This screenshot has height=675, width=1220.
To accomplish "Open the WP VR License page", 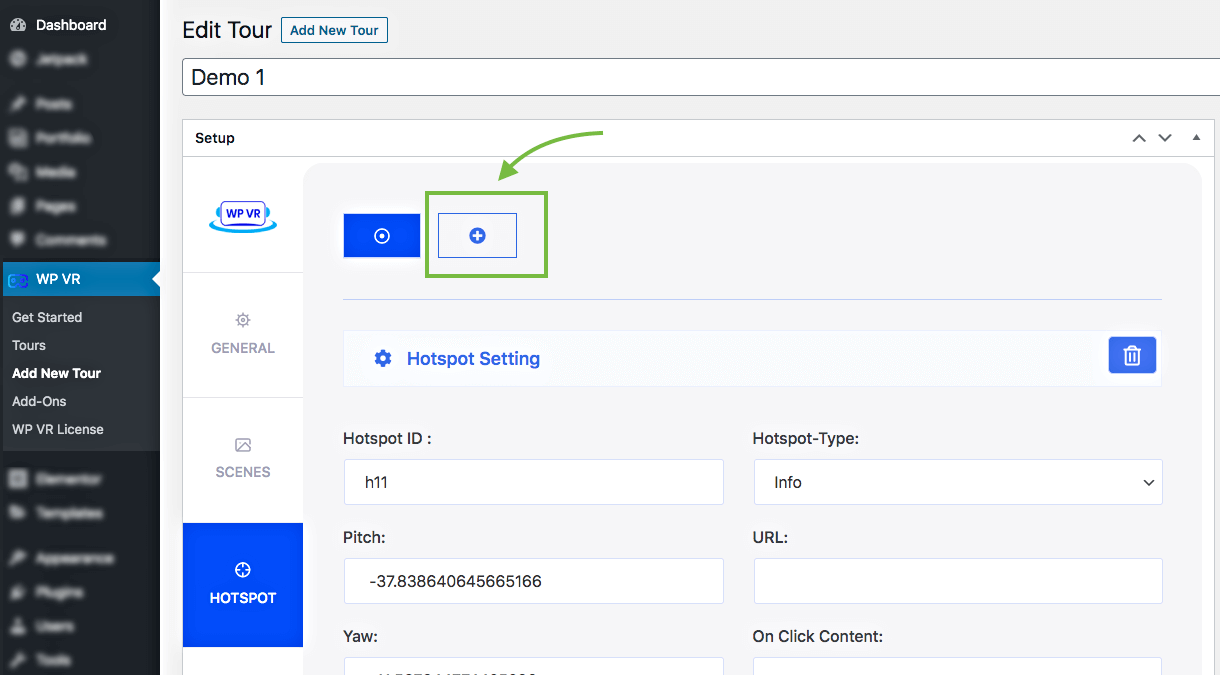I will tap(58, 429).
